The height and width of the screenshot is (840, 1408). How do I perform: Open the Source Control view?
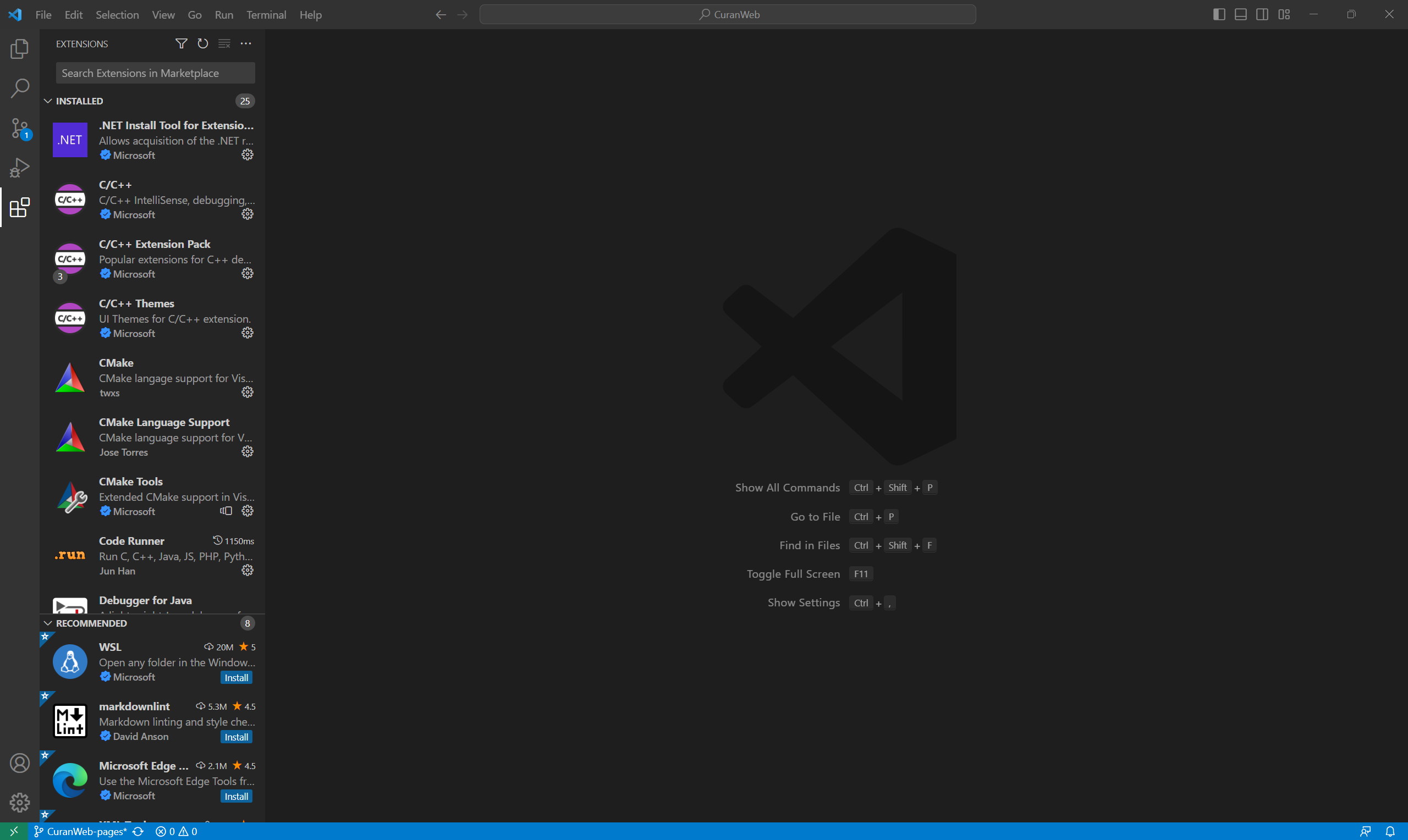19,129
